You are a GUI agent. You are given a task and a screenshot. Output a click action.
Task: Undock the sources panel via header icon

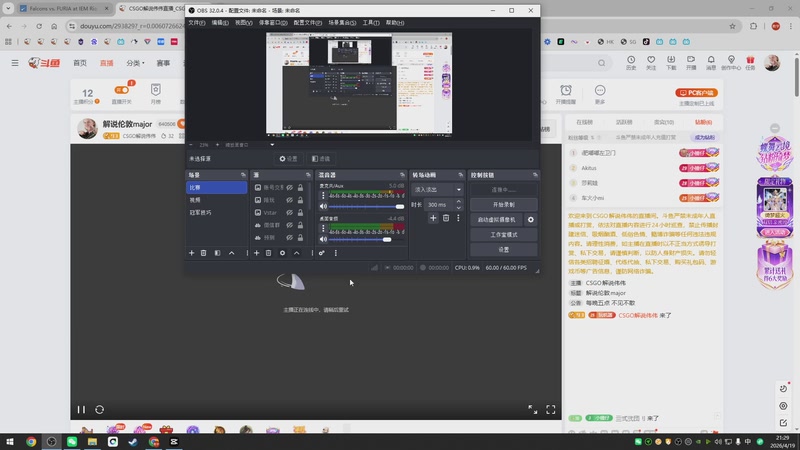308,175
